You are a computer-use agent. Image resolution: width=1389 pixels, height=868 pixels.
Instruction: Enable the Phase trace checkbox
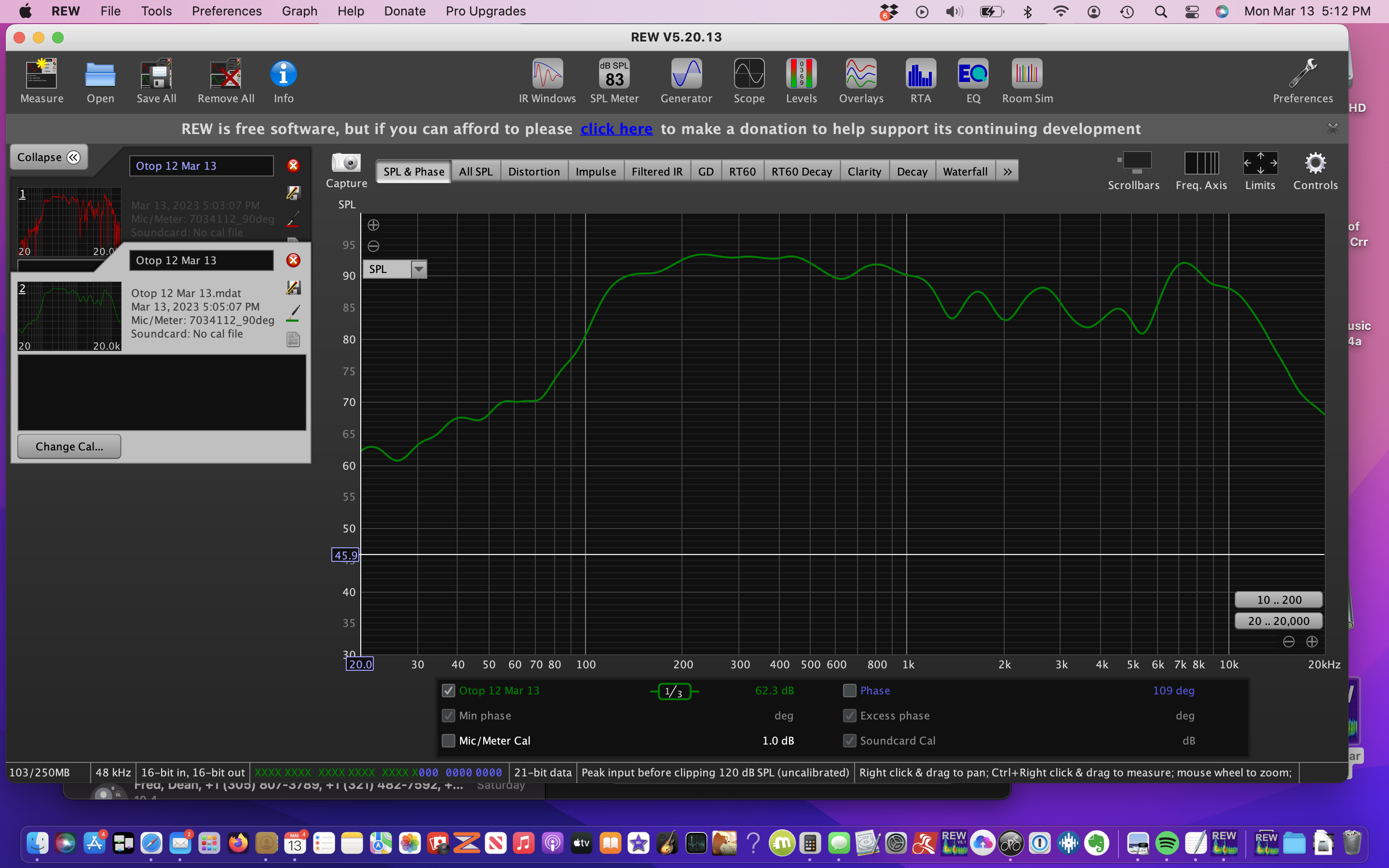coord(849,691)
